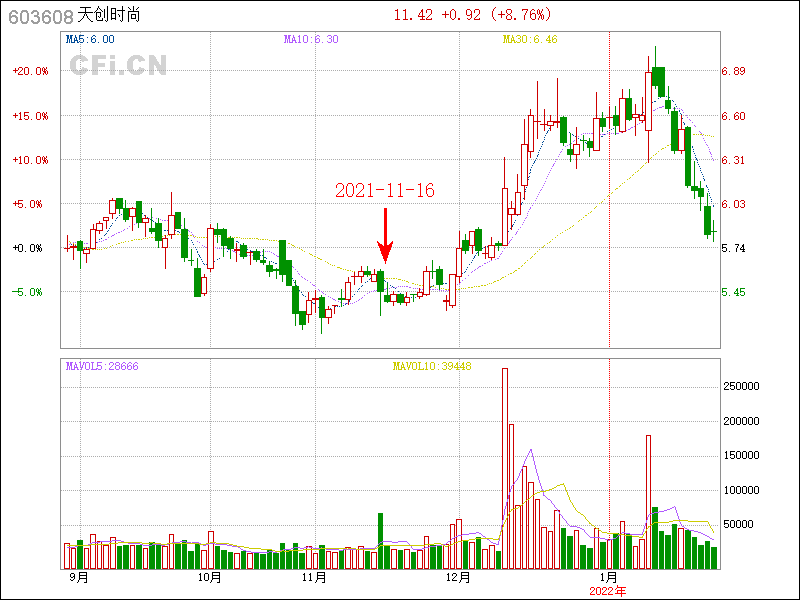Click the 5.74 price axis value
Screen dimensions: 800x600
point(733,248)
